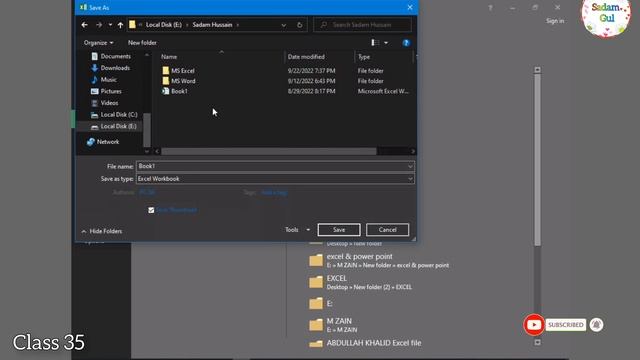Click the SUBSCRIBED button

coord(565,325)
